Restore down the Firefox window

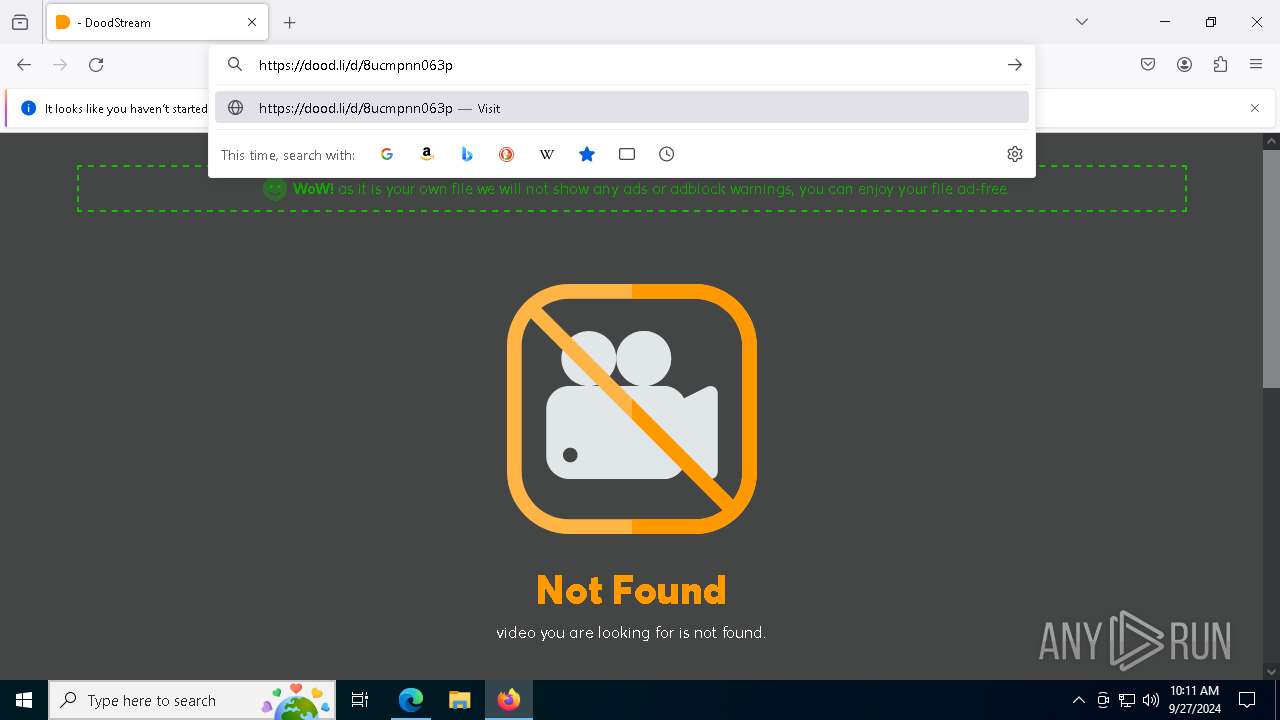pos(1211,22)
